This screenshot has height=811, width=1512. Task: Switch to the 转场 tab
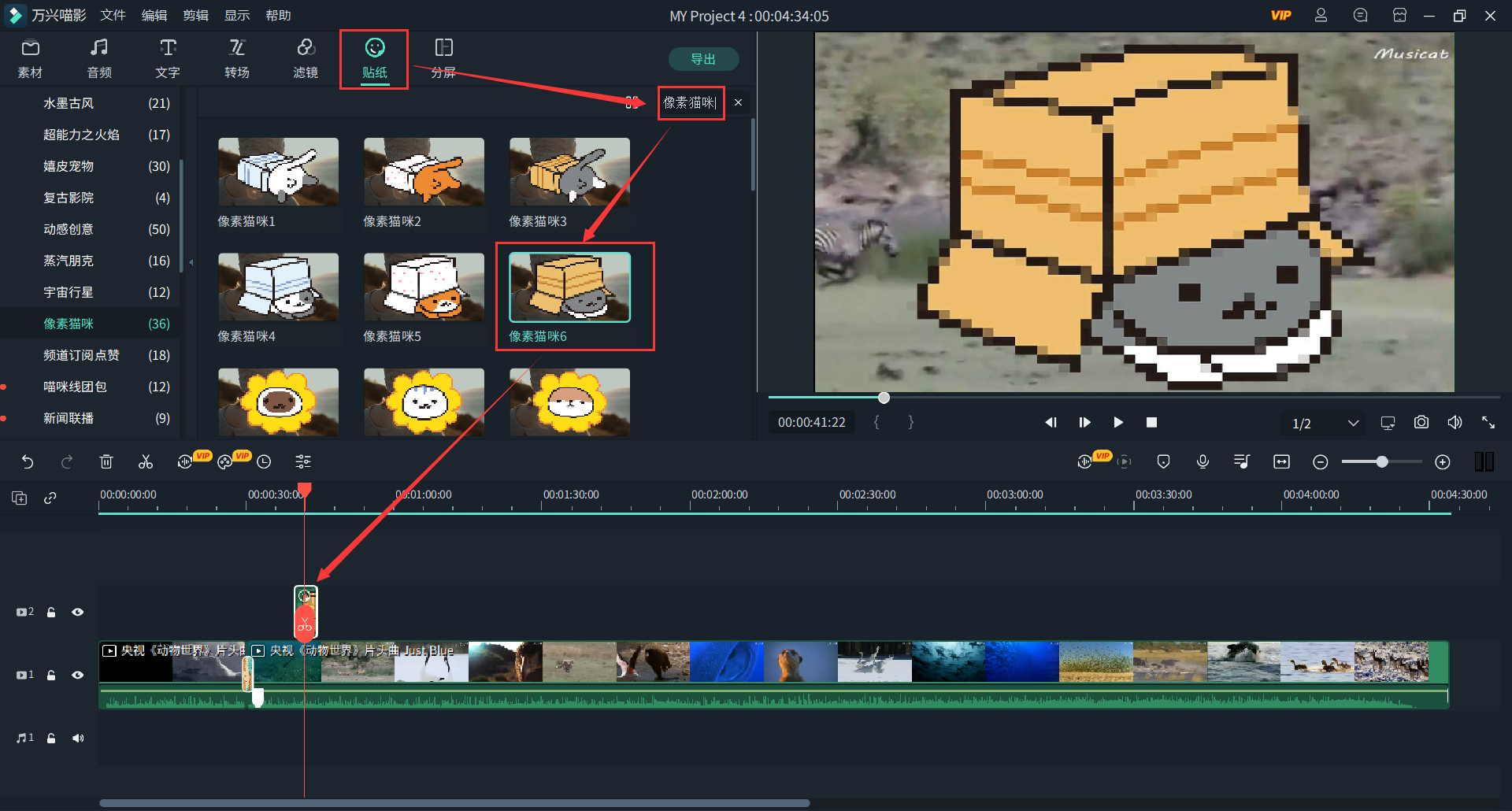click(236, 58)
